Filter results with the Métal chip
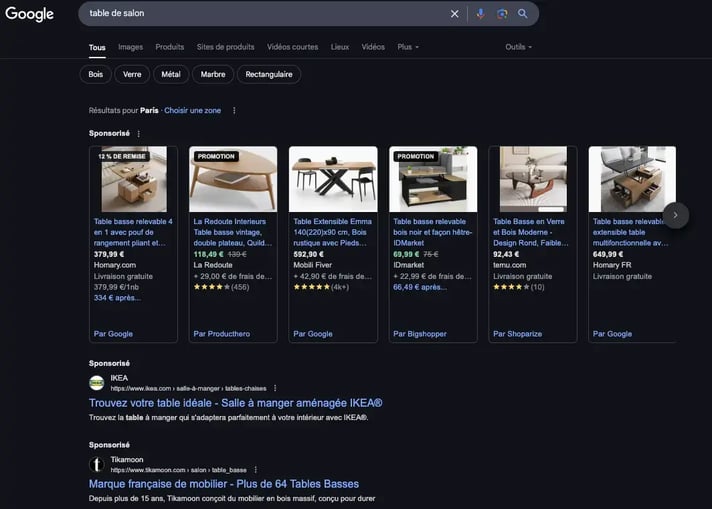Image resolution: width=712 pixels, height=509 pixels. [x=171, y=74]
